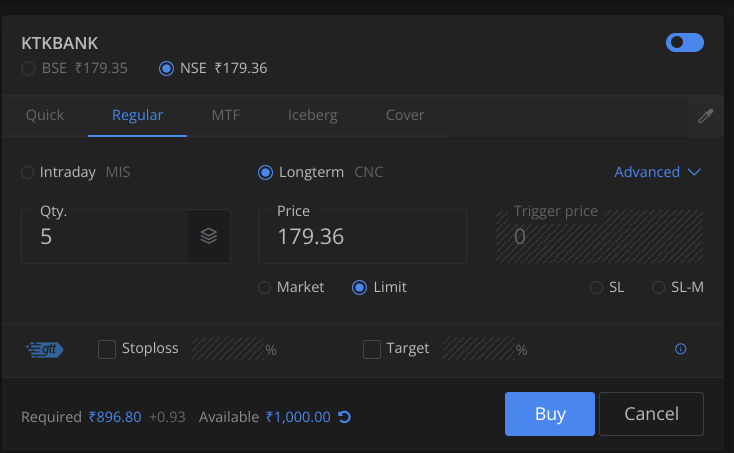Click the Qty. input field
Screen dimensions: 734x453
tap(105, 237)
